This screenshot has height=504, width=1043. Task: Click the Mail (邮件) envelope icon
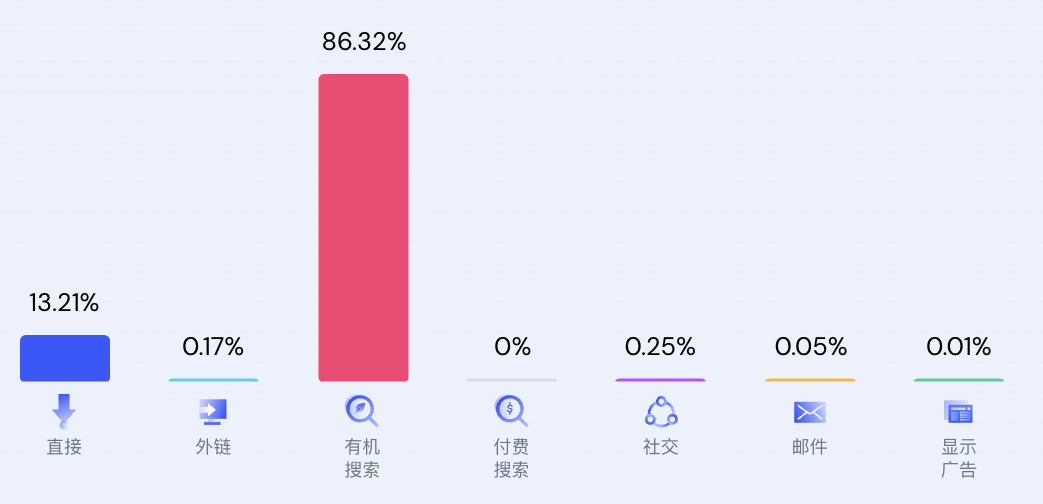(x=810, y=412)
